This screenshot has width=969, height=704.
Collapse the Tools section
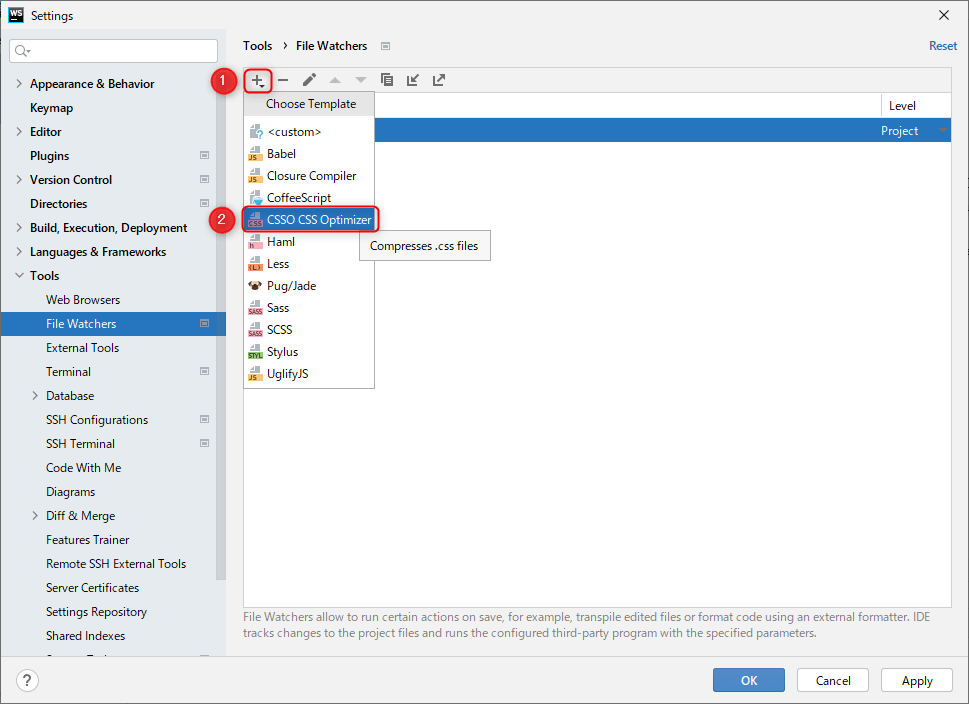pyautogui.click(x=19, y=276)
